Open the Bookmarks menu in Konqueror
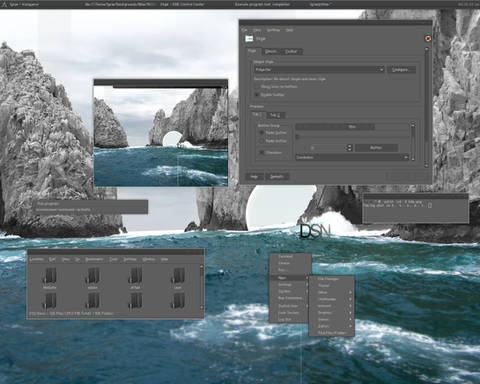Image resolution: width=480 pixels, height=384 pixels. click(x=94, y=259)
